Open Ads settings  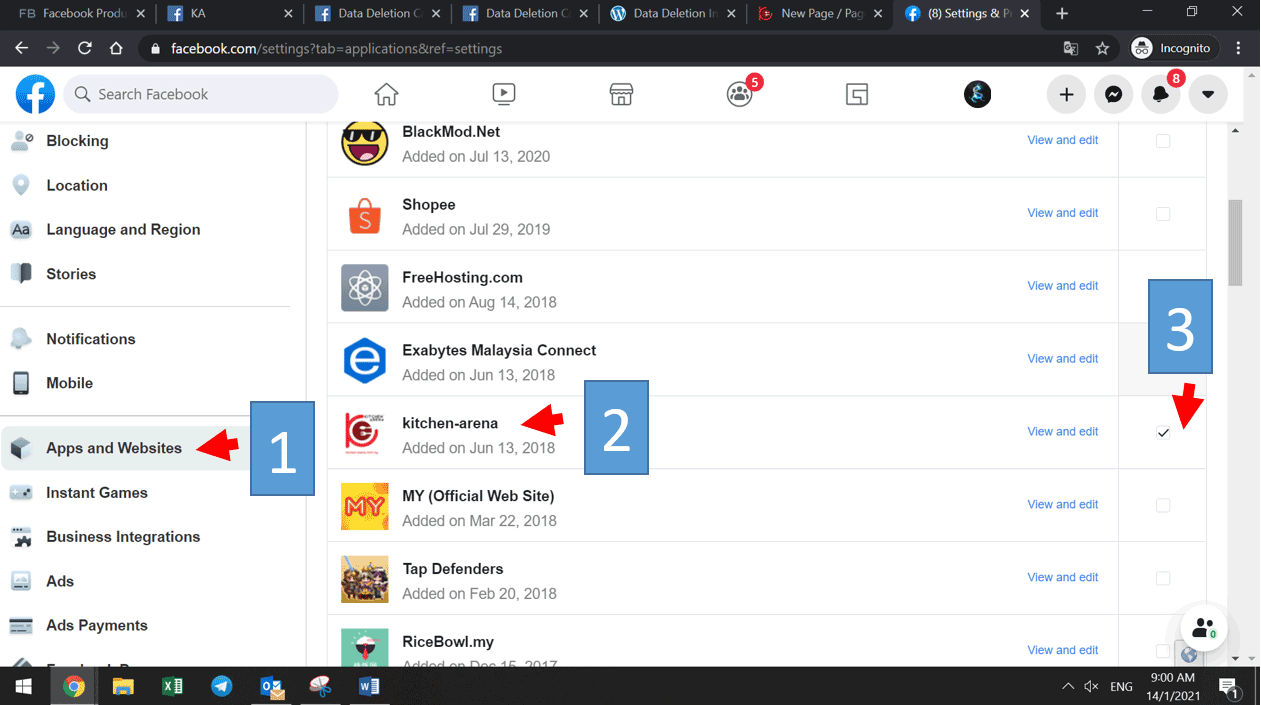pos(60,581)
